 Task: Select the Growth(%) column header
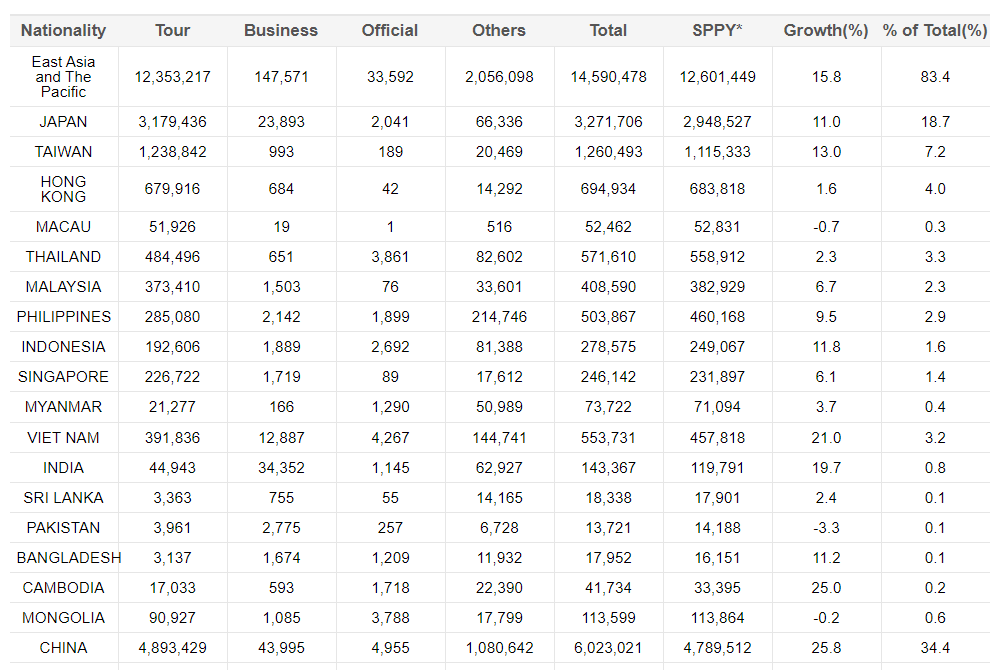pyautogui.click(x=826, y=31)
